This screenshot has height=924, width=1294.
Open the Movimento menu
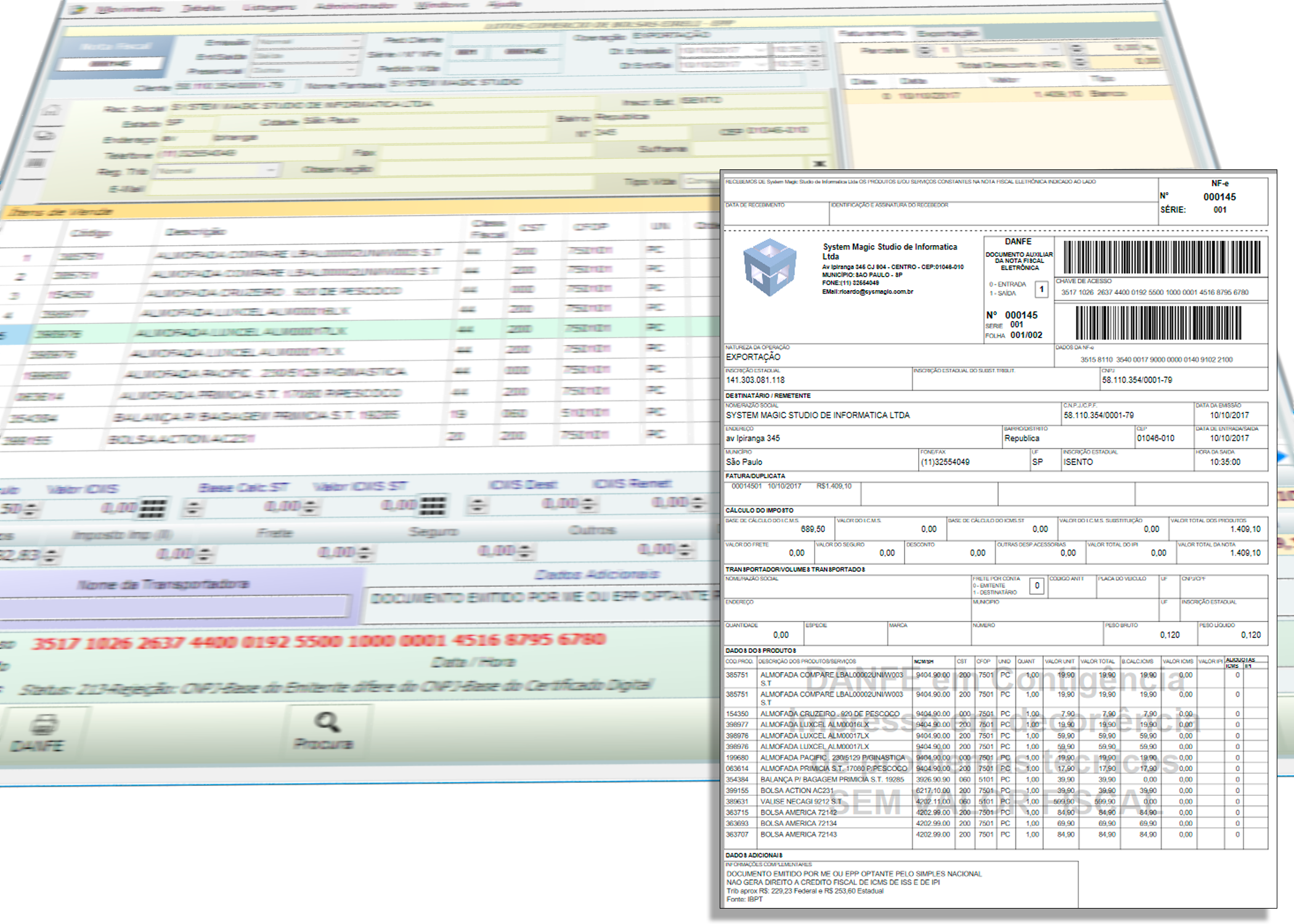pyautogui.click(x=129, y=9)
